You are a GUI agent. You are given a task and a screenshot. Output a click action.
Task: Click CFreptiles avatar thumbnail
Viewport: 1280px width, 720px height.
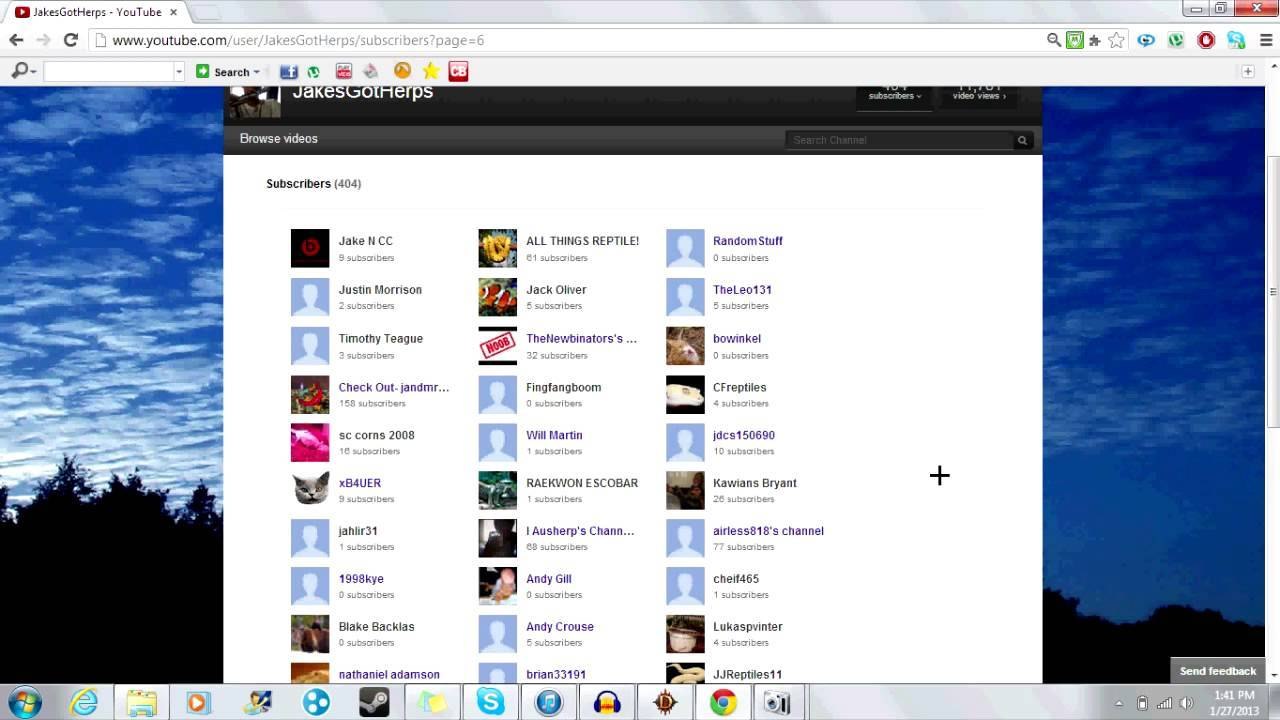coord(685,394)
